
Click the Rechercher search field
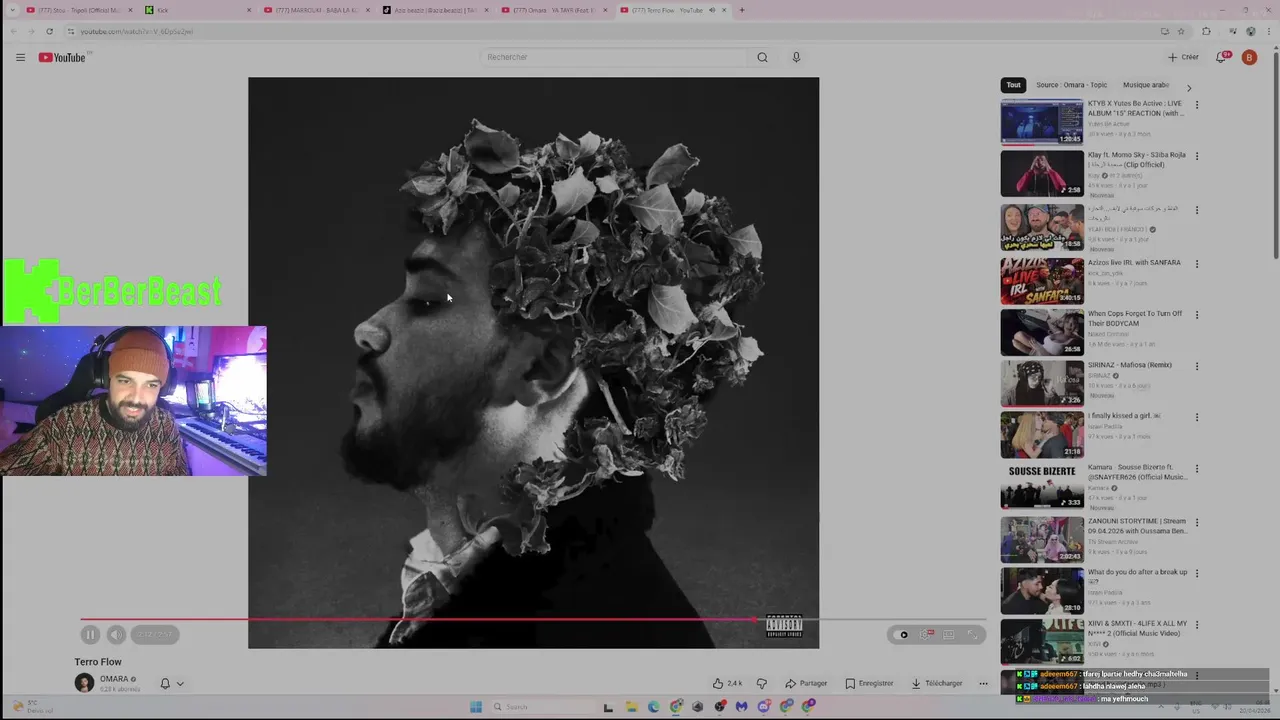coord(614,57)
